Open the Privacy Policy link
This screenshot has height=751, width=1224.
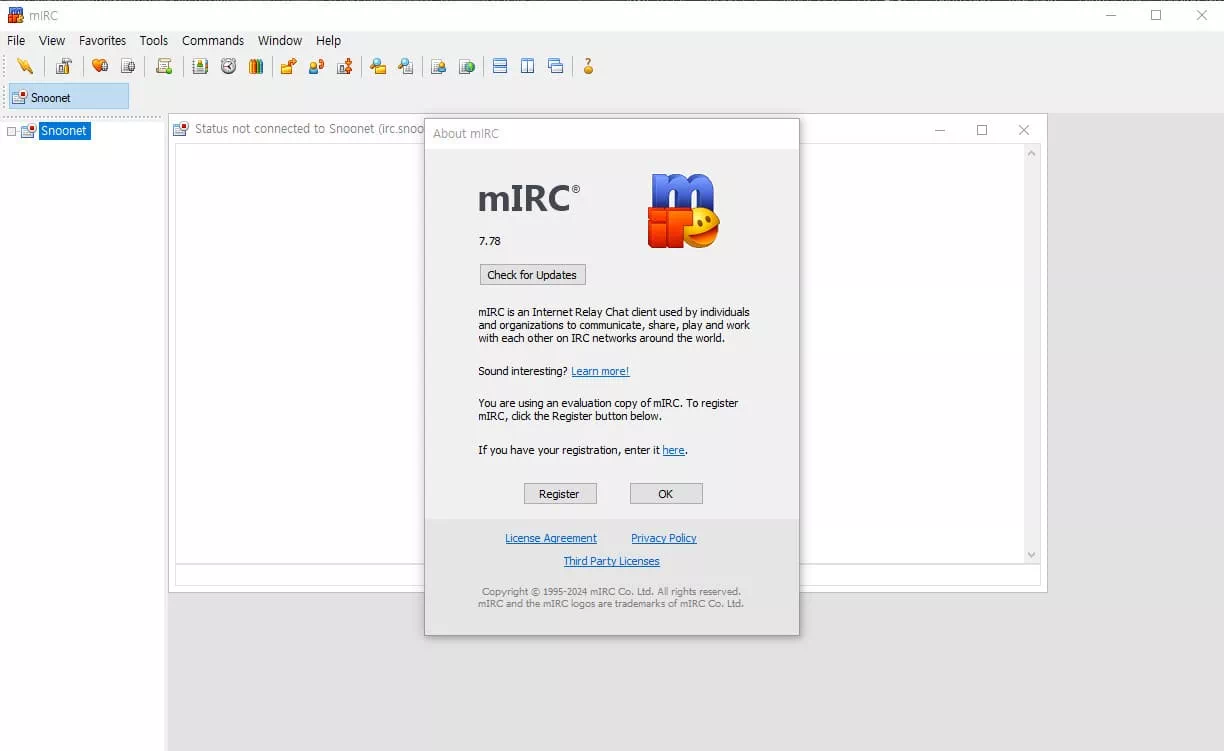point(664,538)
